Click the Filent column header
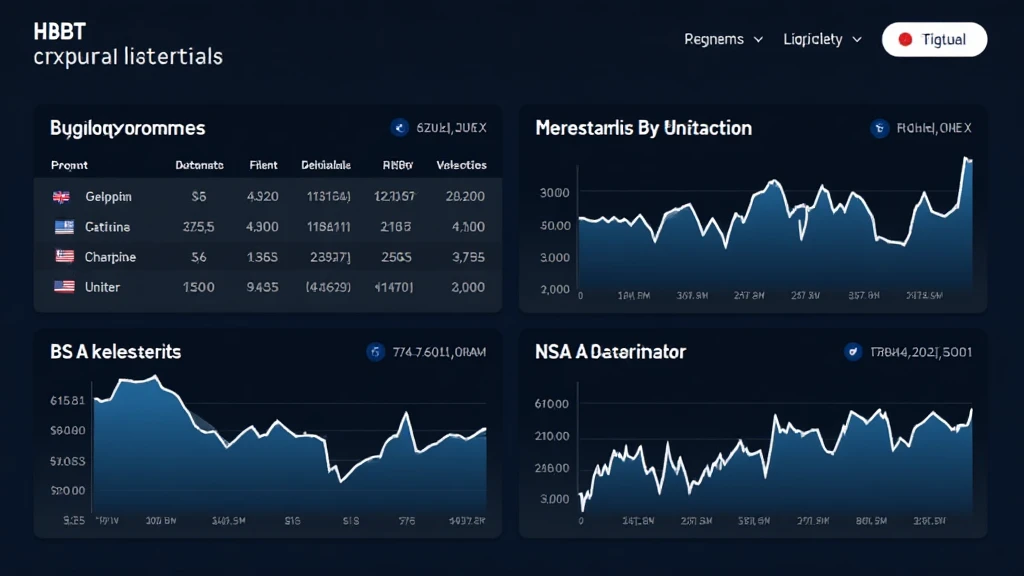The width and height of the screenshot is (1024, 576). (x=263, y=165)
